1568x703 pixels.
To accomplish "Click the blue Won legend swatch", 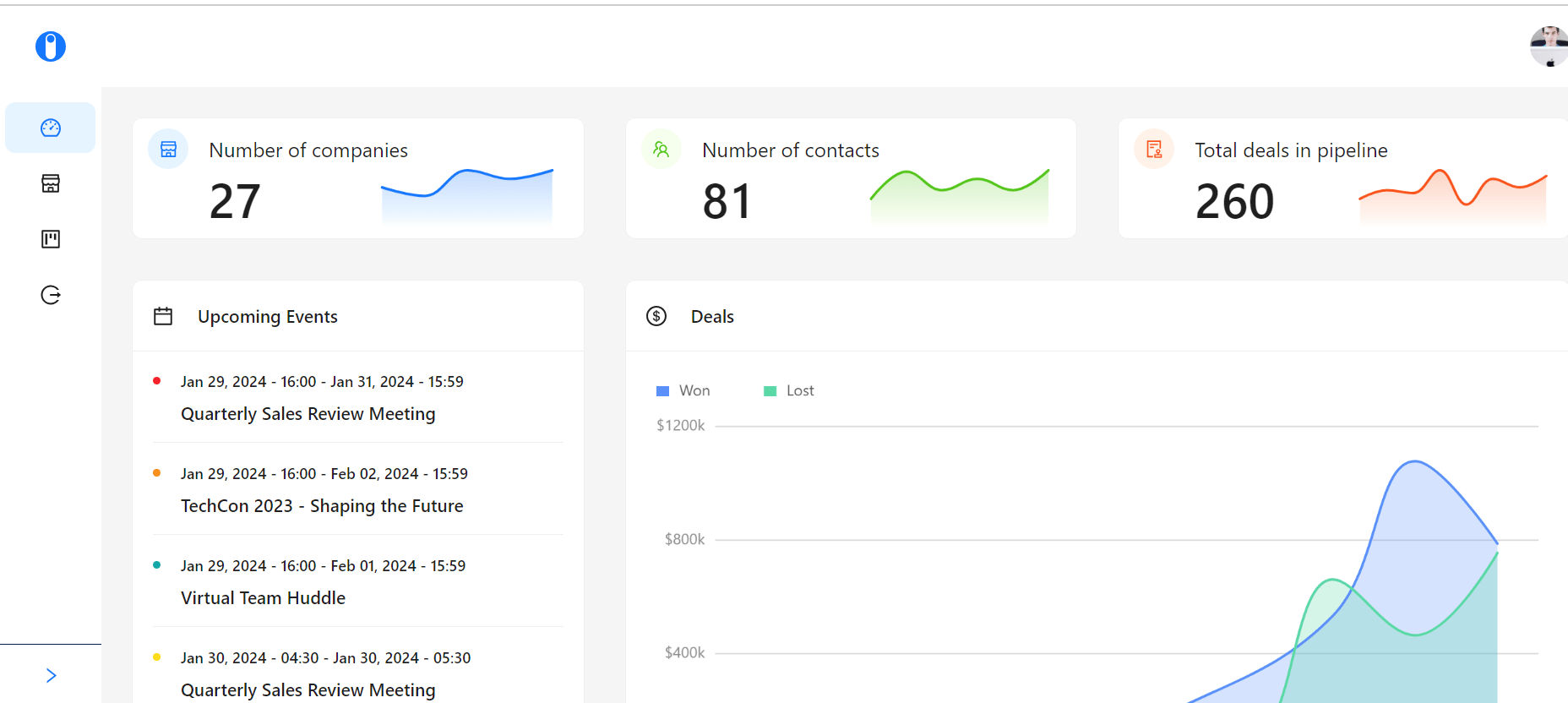I will pos(663,391).
